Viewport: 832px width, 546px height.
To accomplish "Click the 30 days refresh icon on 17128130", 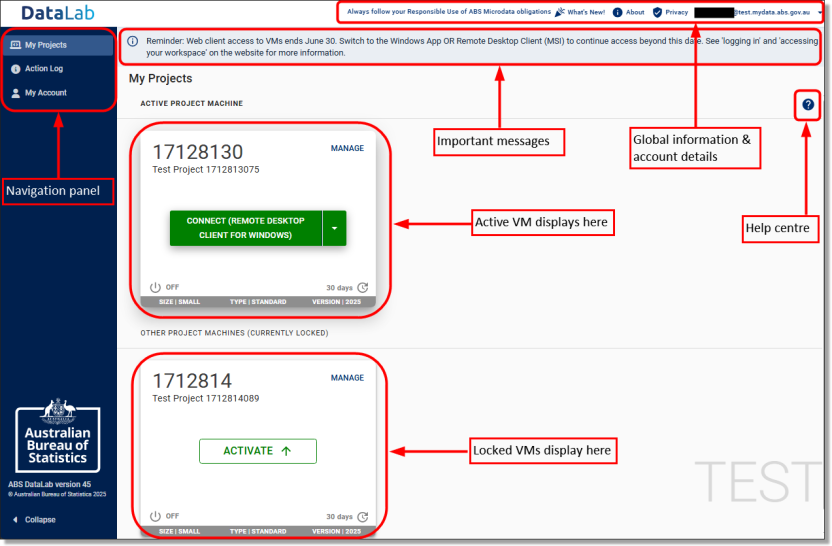I will (363, 288).
